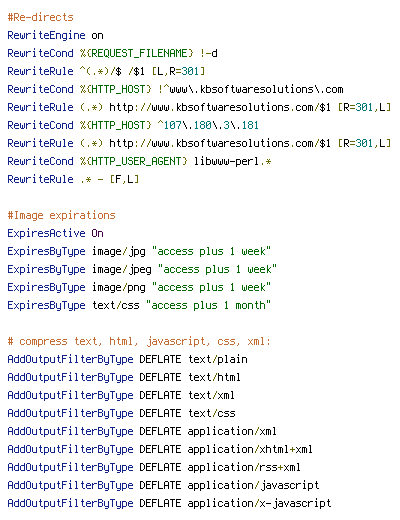This screenshot has width=400, height=520.
Task: Click the image/png type text
Action: click(119, 287)
